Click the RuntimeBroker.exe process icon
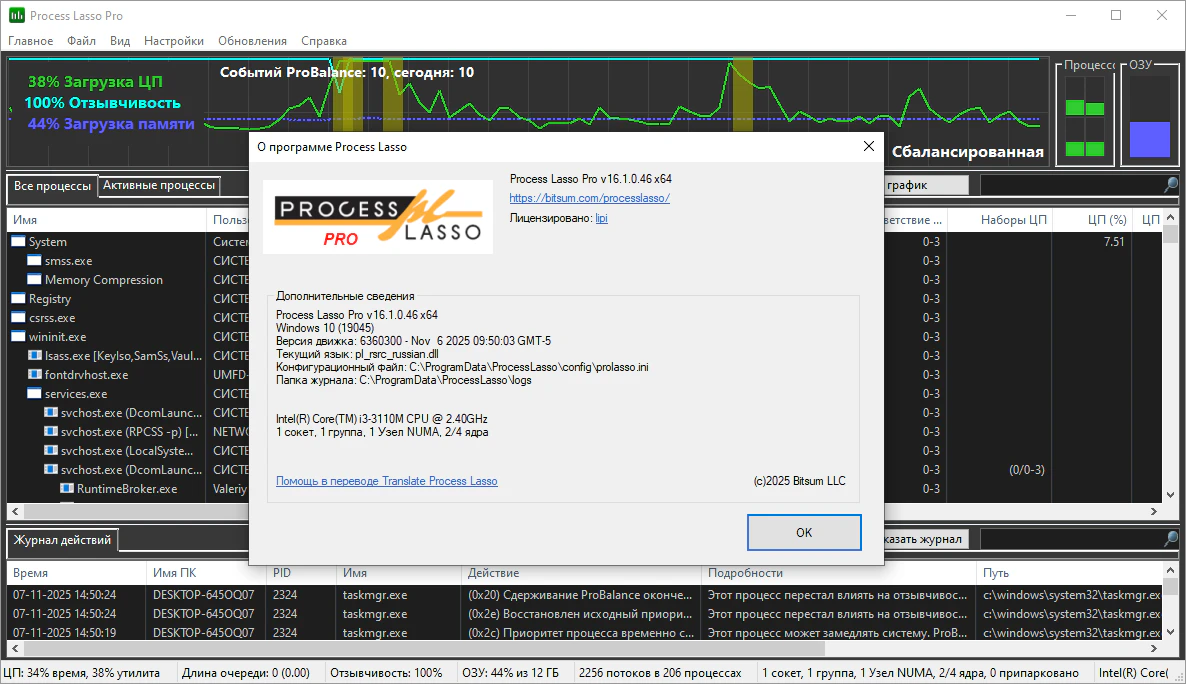Image resolution: width=1186 pixels, height=684 pixels. click(67, 489)
